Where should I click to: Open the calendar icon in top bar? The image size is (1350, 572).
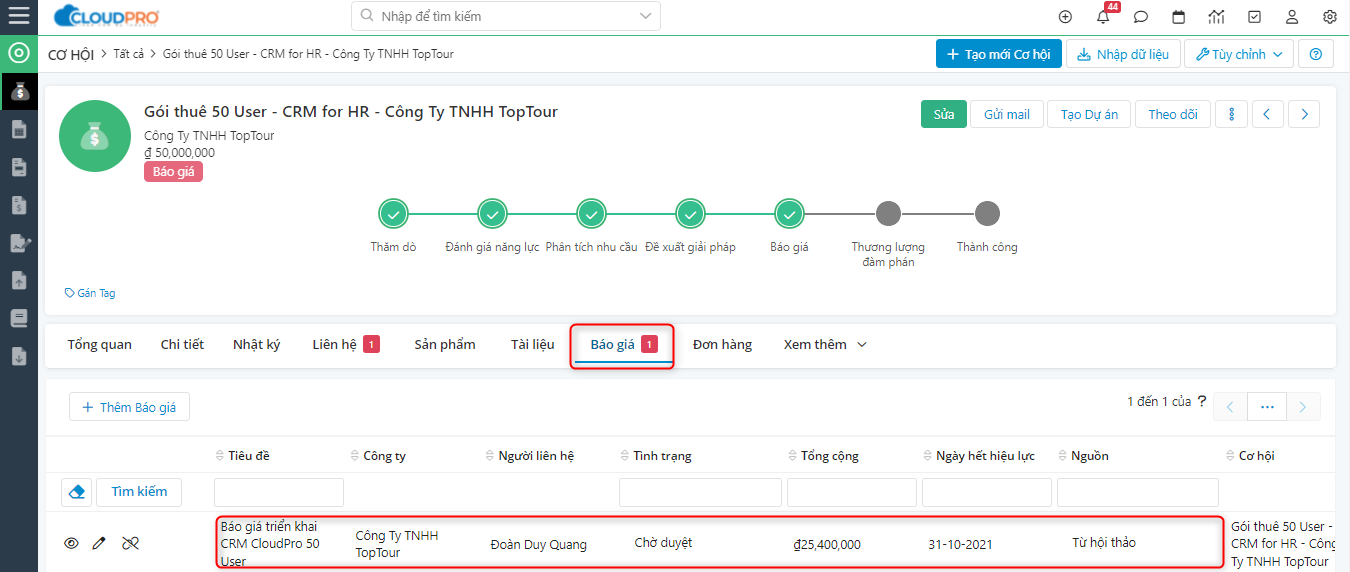[x=1179, y=17]
